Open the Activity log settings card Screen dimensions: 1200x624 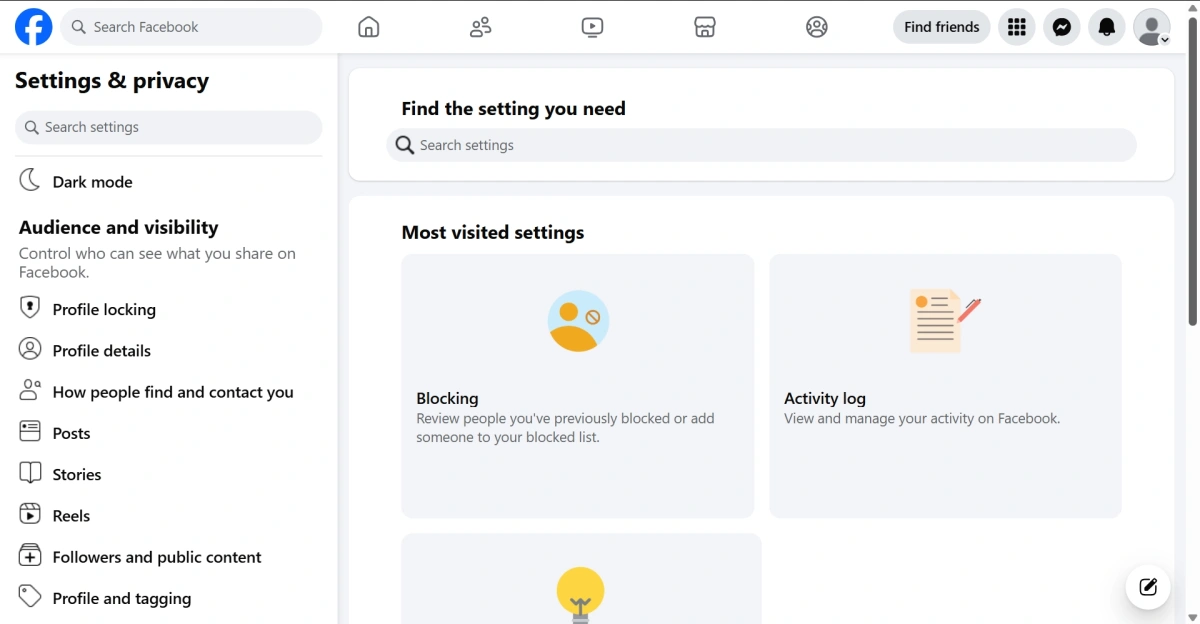click(x=945, y=386)
